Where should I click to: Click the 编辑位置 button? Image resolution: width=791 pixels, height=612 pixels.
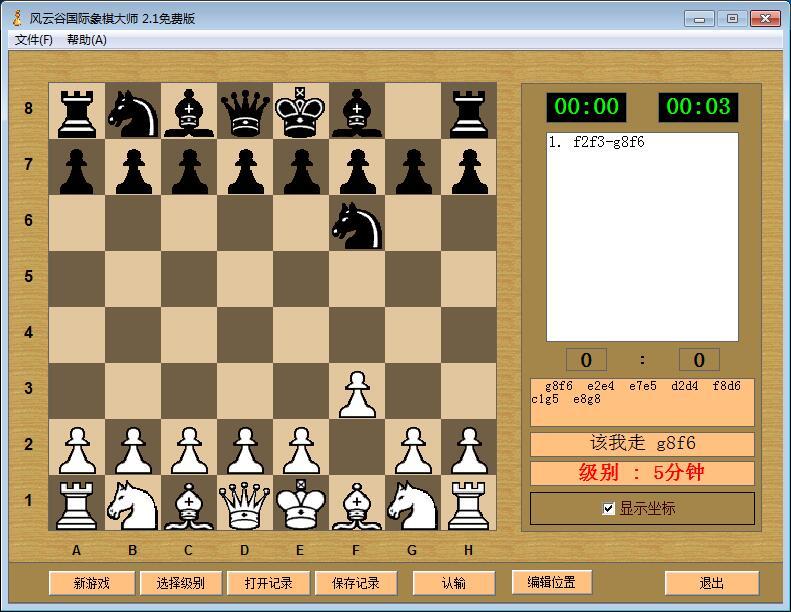tap(551, 582)
